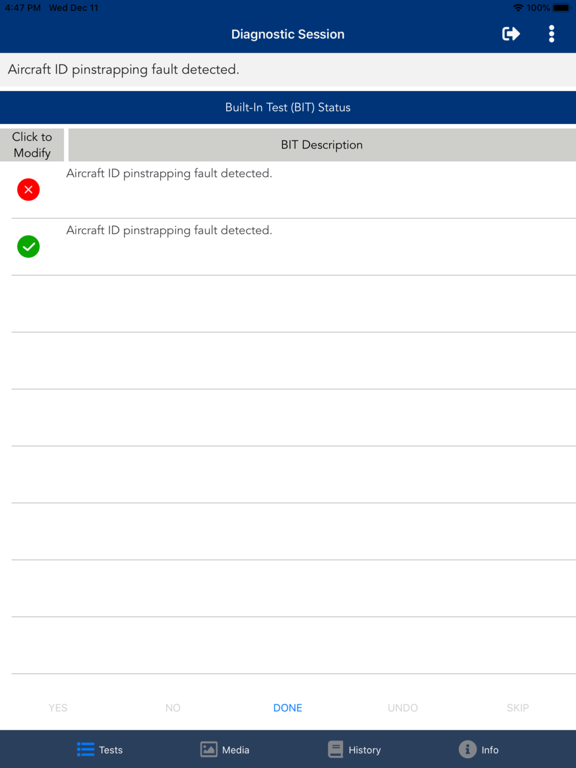Image resolution: width=576 pixels, height=768 pixels.
Task: Open the Info tab
Action: (x=479, y=750)
